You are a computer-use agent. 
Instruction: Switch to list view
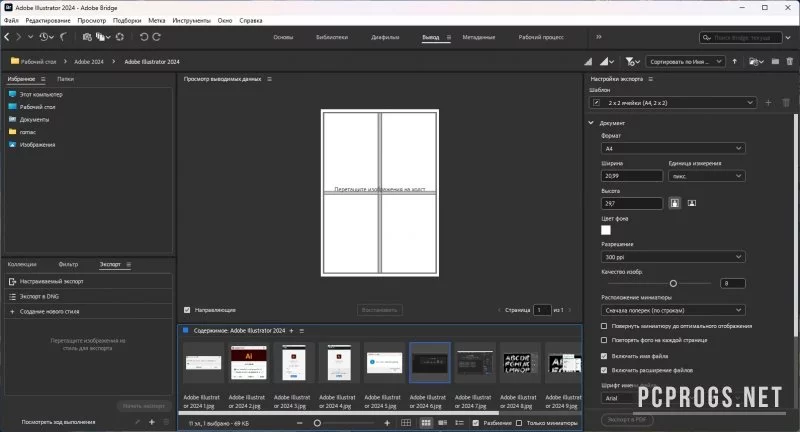pyautogui.click(x=459, y=423)
